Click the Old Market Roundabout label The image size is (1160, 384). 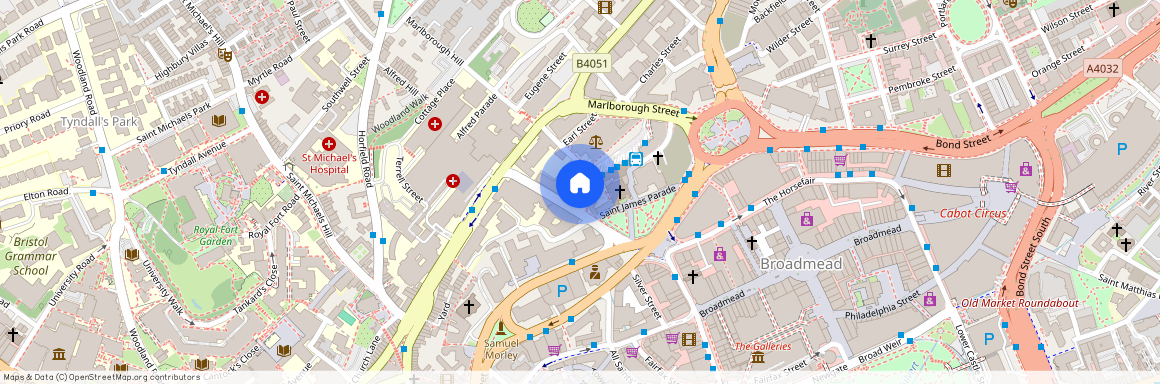pos(1019,303)
